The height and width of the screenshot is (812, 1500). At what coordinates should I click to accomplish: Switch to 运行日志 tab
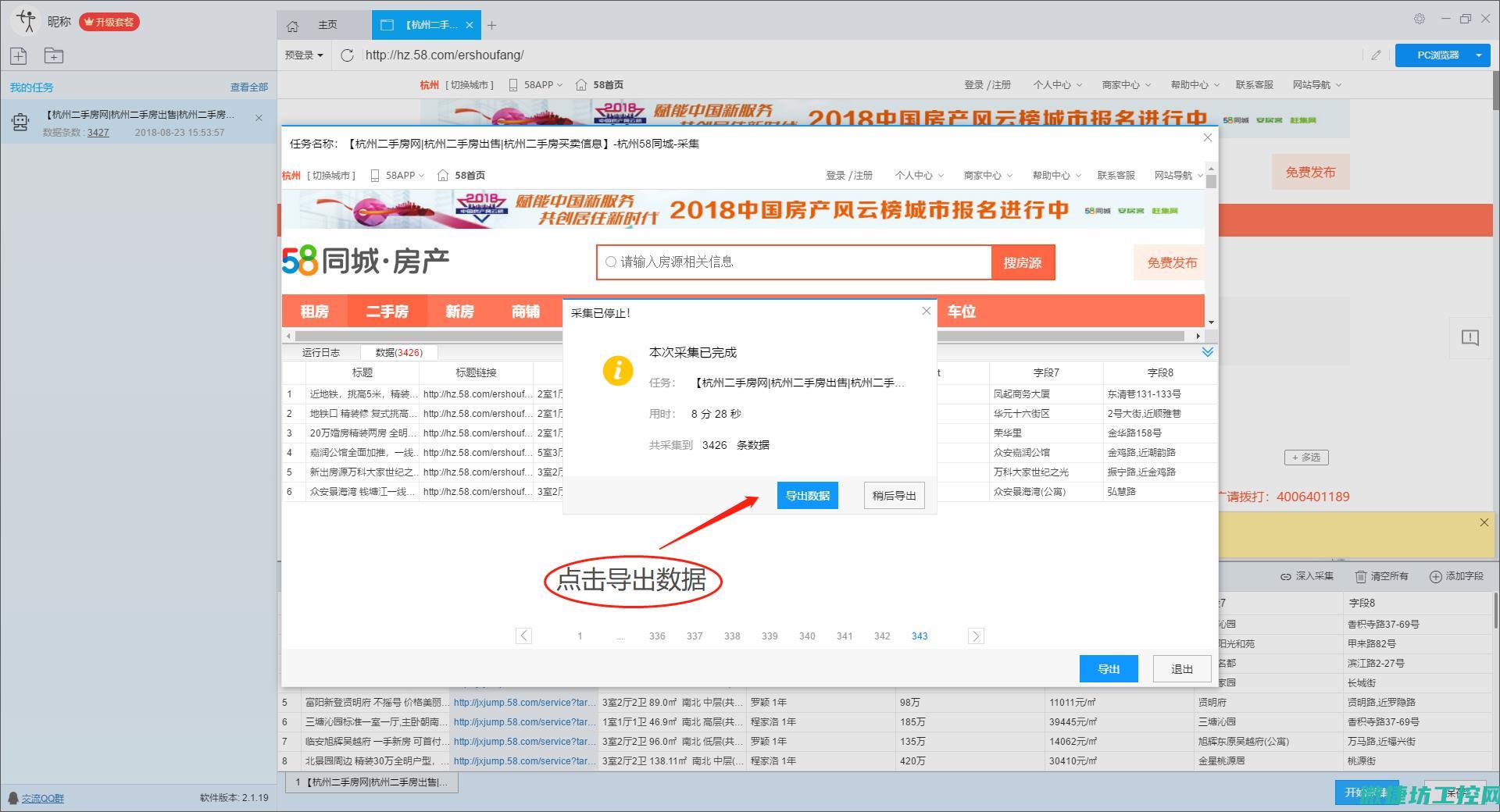(321, 353)
